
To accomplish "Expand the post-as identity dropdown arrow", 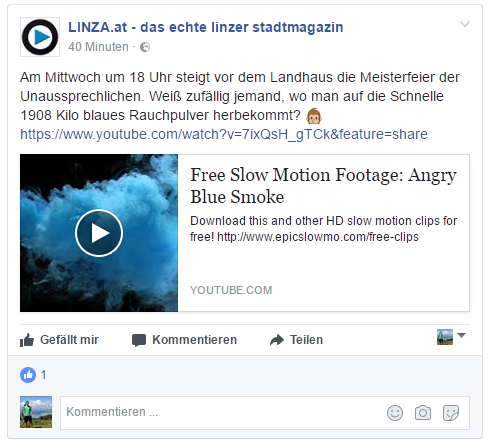I will pyautogui.click(x=461, y=335).
